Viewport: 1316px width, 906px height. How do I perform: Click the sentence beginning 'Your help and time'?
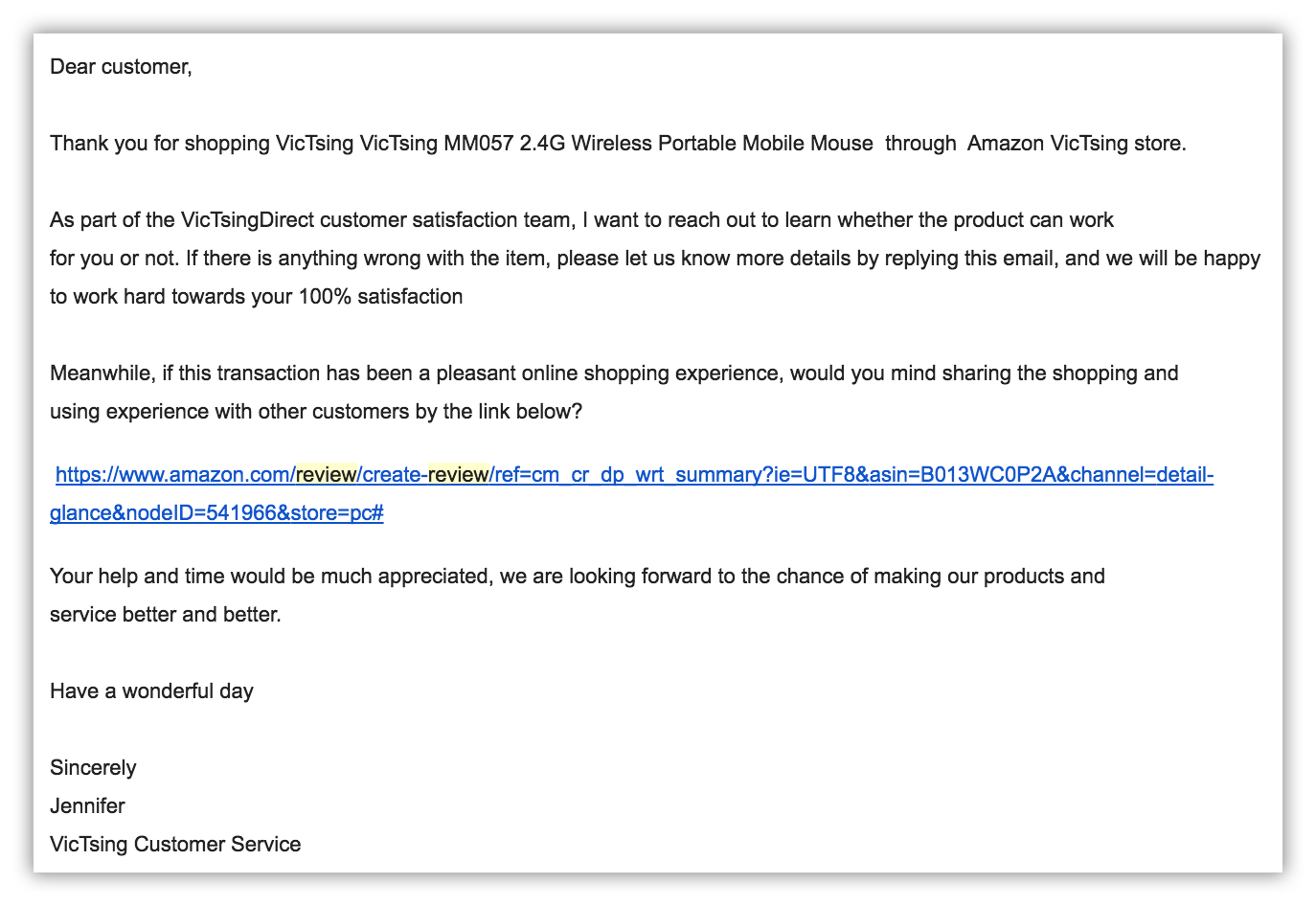(x=578, y=577)
